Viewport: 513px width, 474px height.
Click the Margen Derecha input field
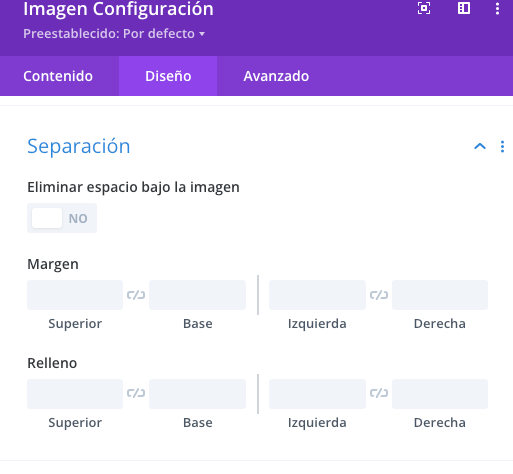tap(440, 295)
